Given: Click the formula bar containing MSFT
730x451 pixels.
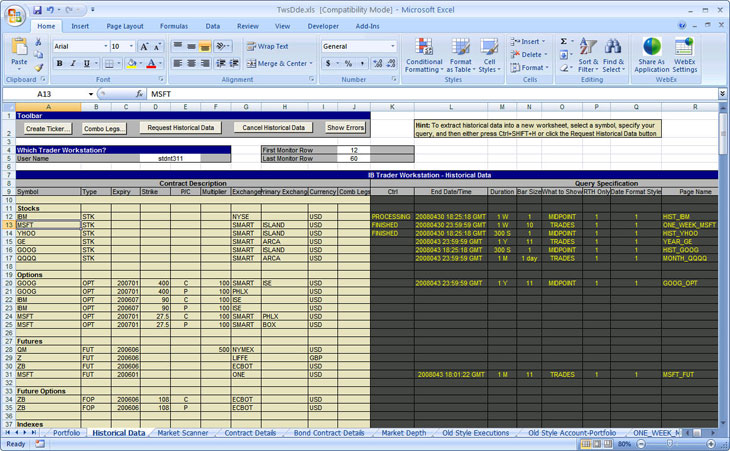Looking at the screenshot, I should [433, 94].
